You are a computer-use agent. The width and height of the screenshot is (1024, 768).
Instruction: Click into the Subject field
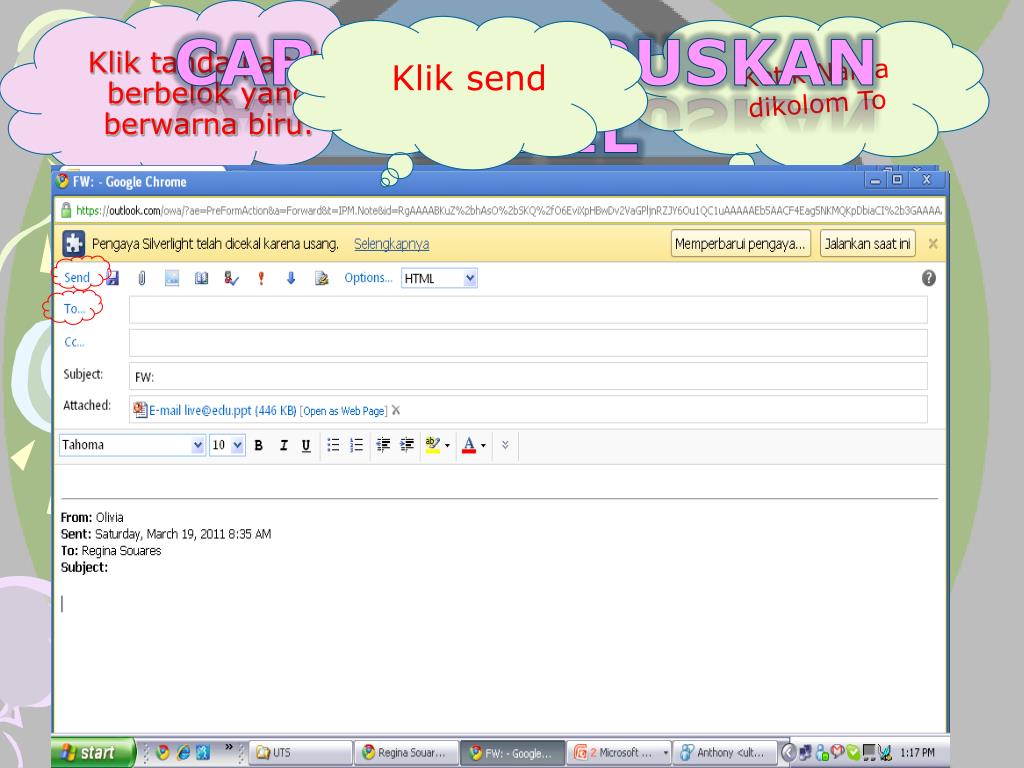(x=528, y=376)
